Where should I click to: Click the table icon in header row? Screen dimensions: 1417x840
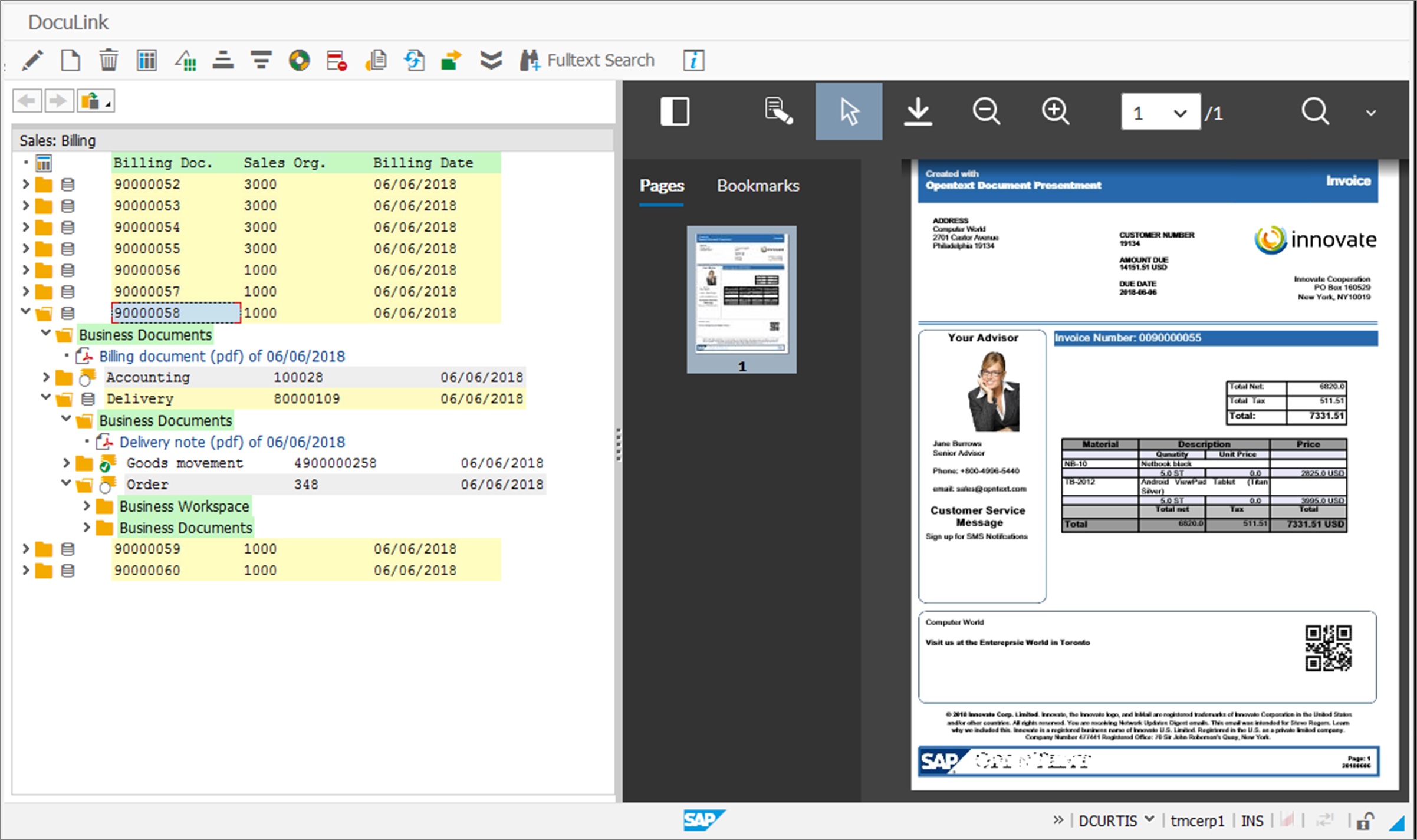click(x=44, y=163)
